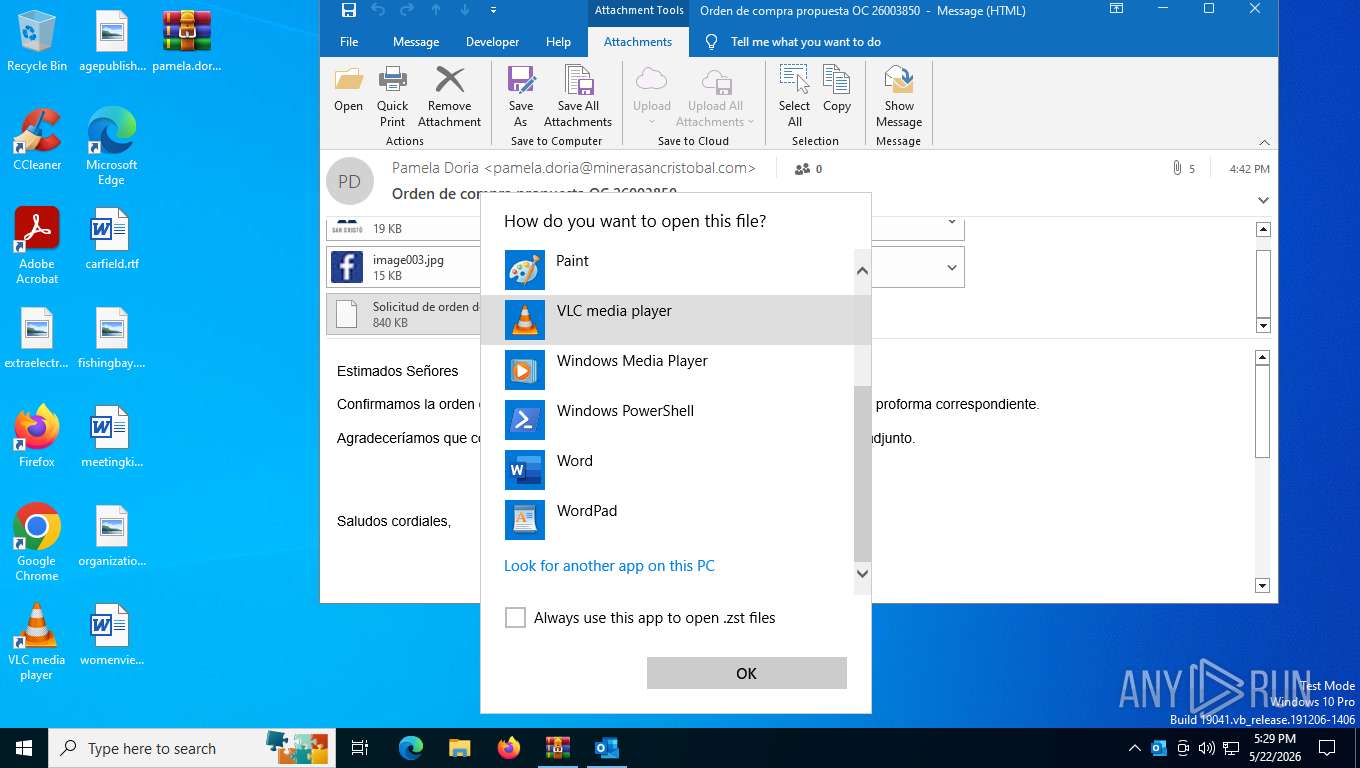Click app list scroll up arrow
Viewport: 1360px width, 768px height.
pyautogui.click(x=862, y=270)
